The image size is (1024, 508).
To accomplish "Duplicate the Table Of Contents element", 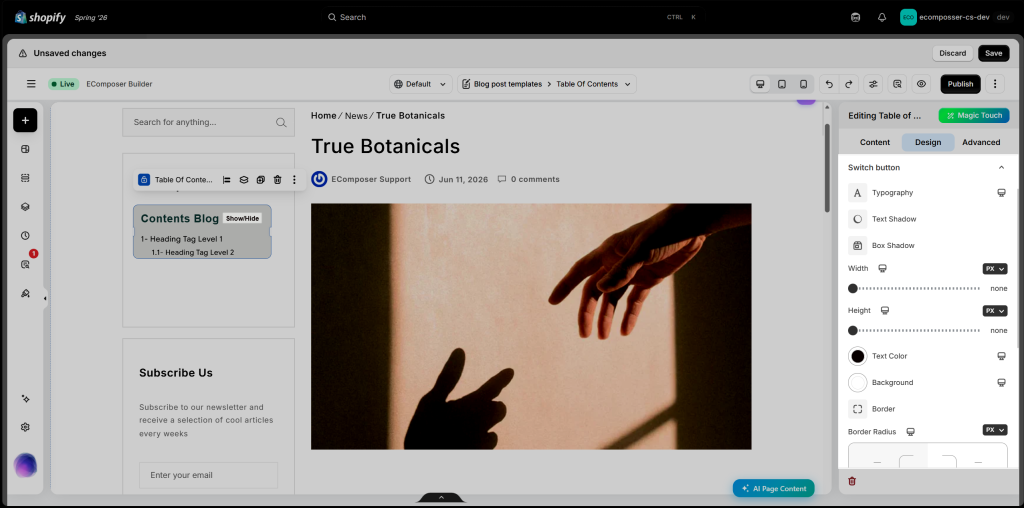I will (261, 180).
